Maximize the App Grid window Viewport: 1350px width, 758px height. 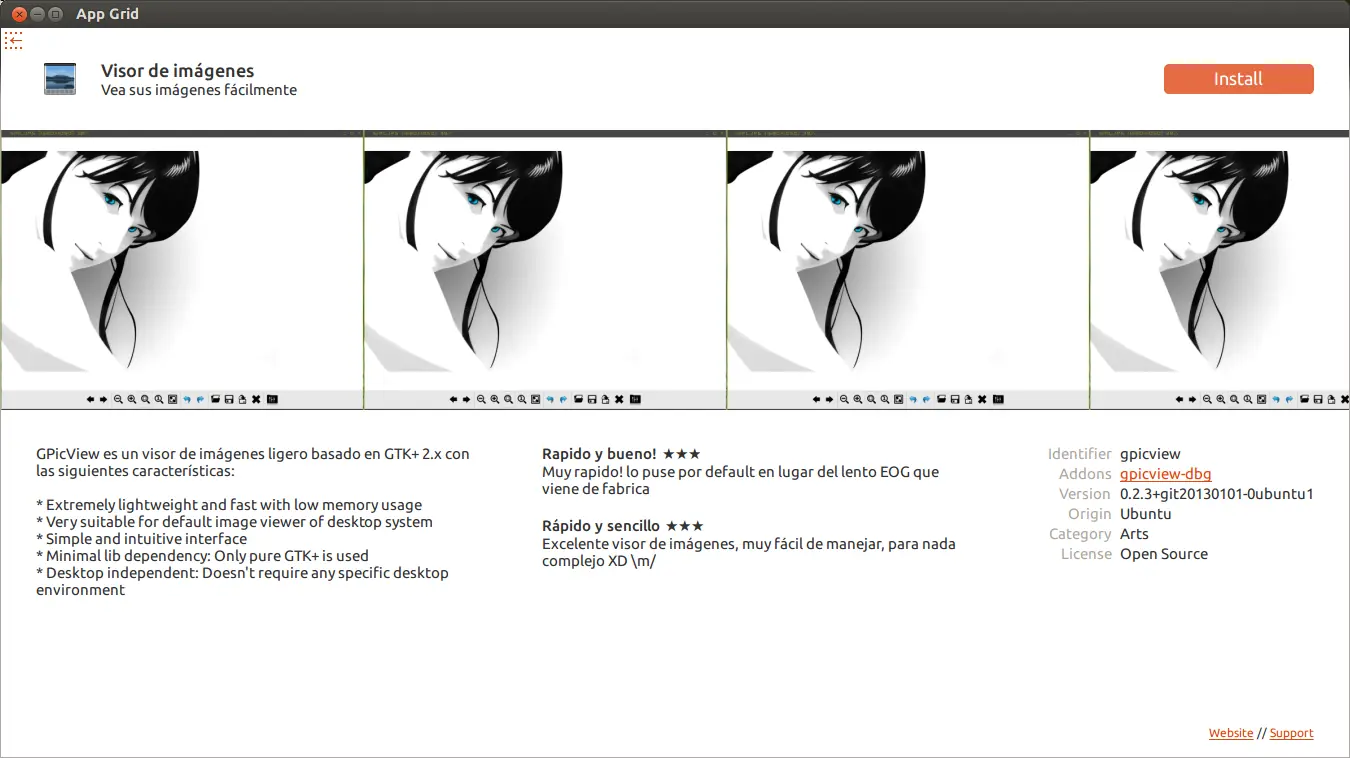pos(55,14)
